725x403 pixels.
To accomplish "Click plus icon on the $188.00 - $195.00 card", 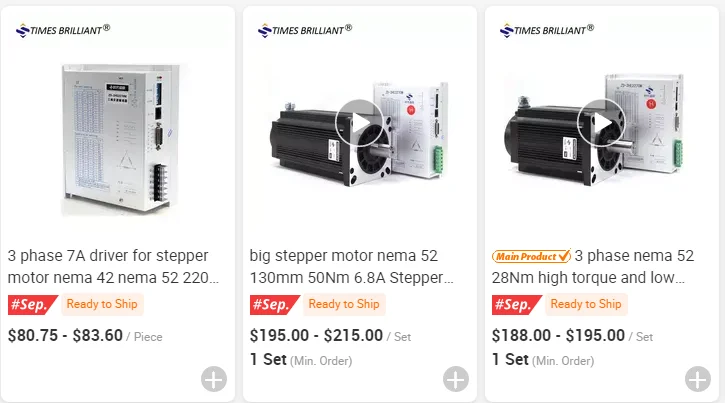I will [697, 379].
